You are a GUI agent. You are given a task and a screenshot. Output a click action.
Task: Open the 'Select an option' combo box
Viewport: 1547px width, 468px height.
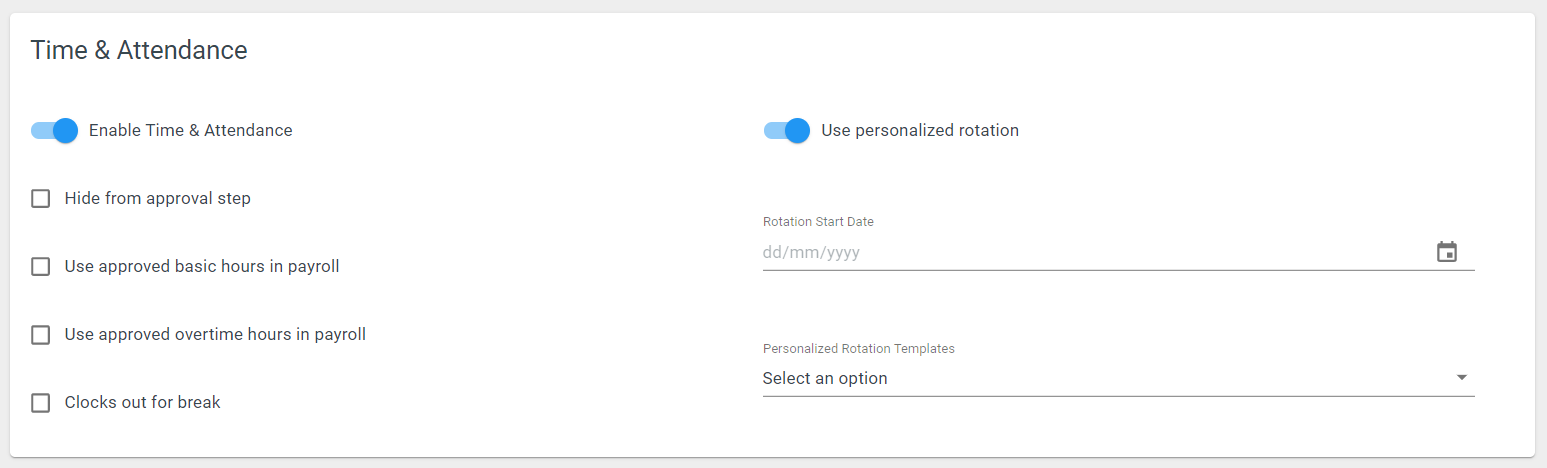point(1118,378)
